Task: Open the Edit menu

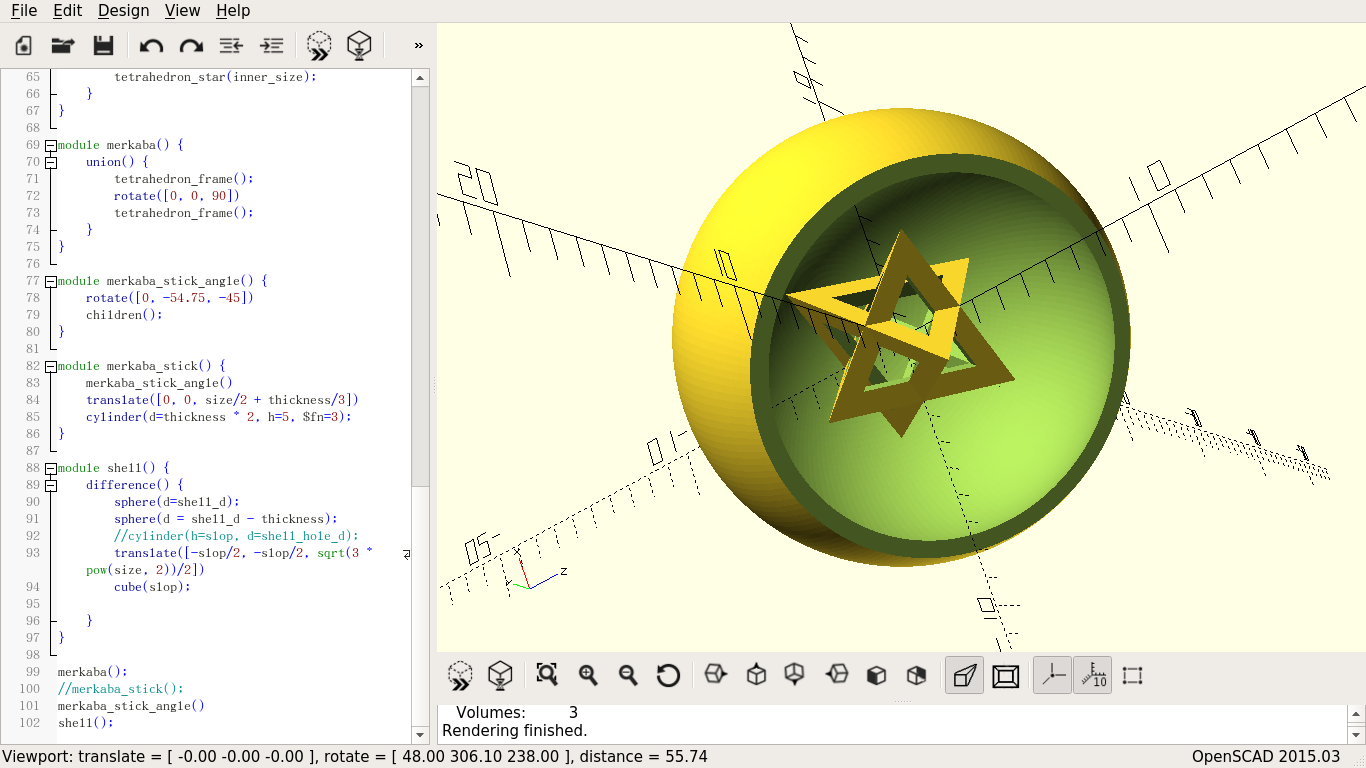Action: (67, 11)
